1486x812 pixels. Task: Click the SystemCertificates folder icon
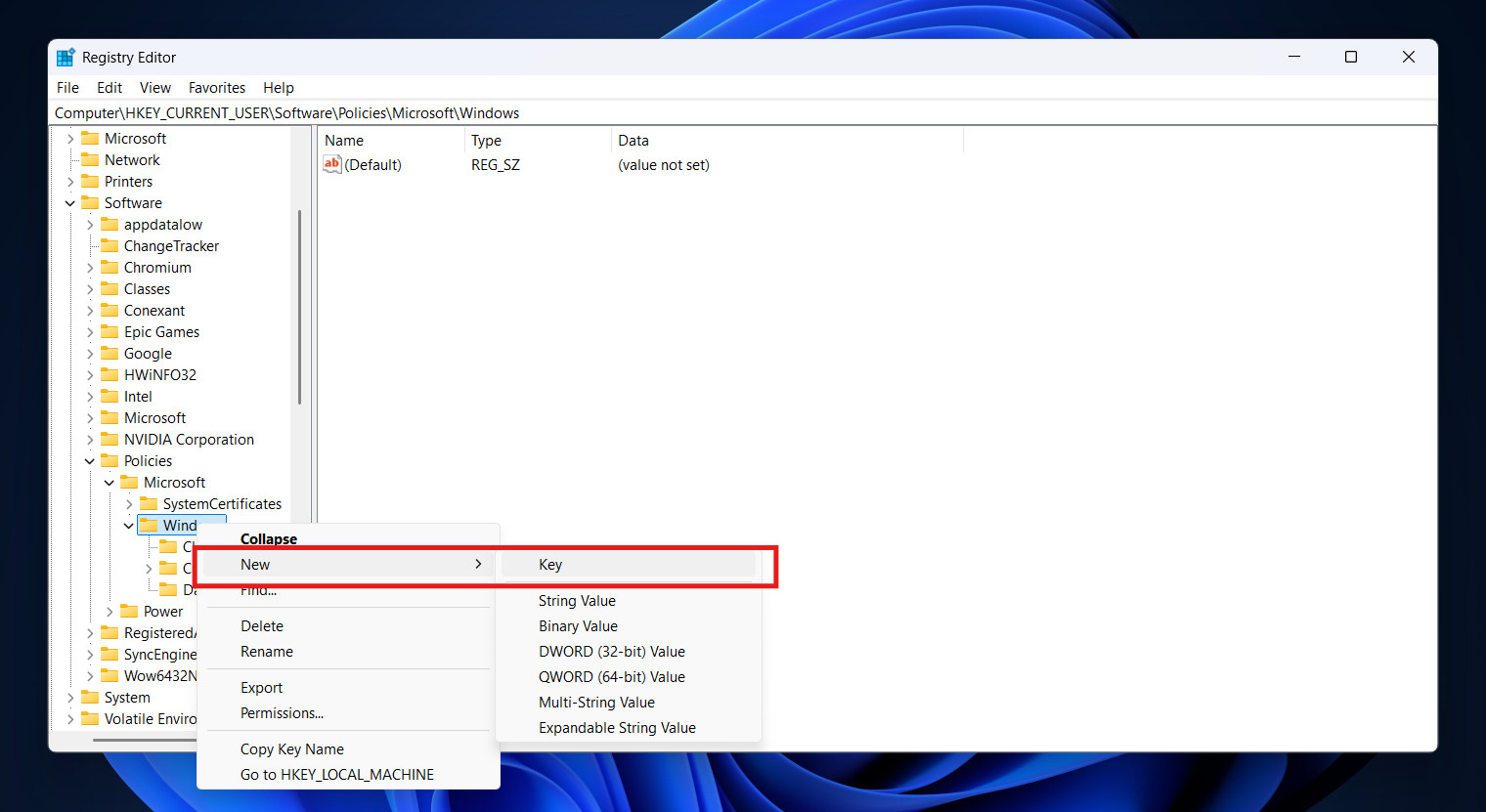[x=150, y=503]
